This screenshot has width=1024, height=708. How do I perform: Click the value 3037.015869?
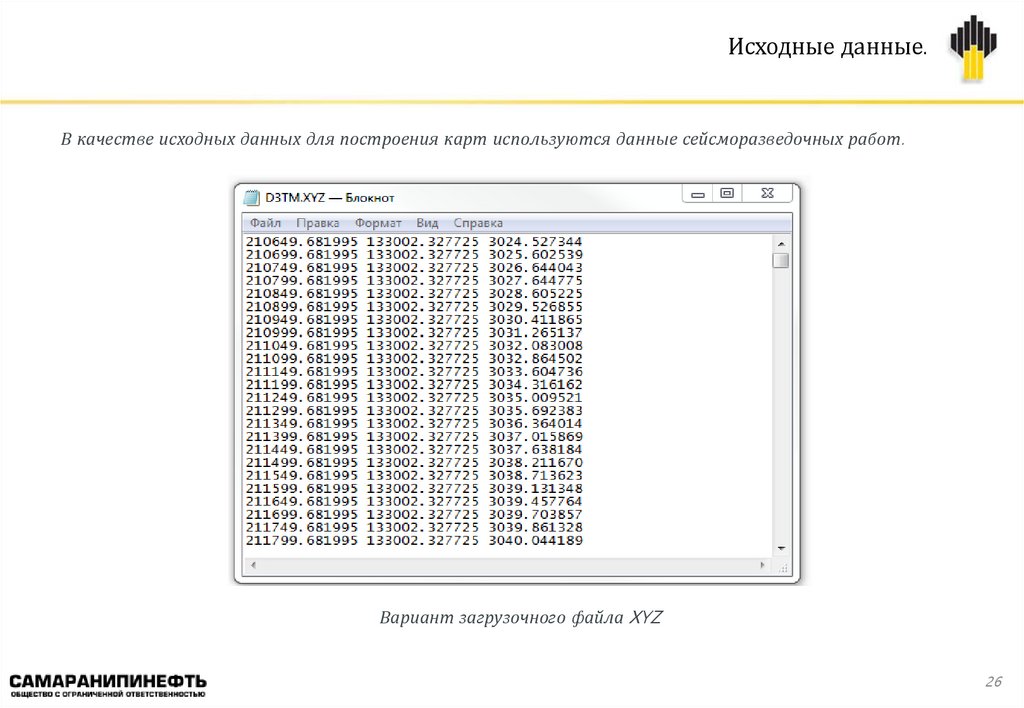[535, 436]
